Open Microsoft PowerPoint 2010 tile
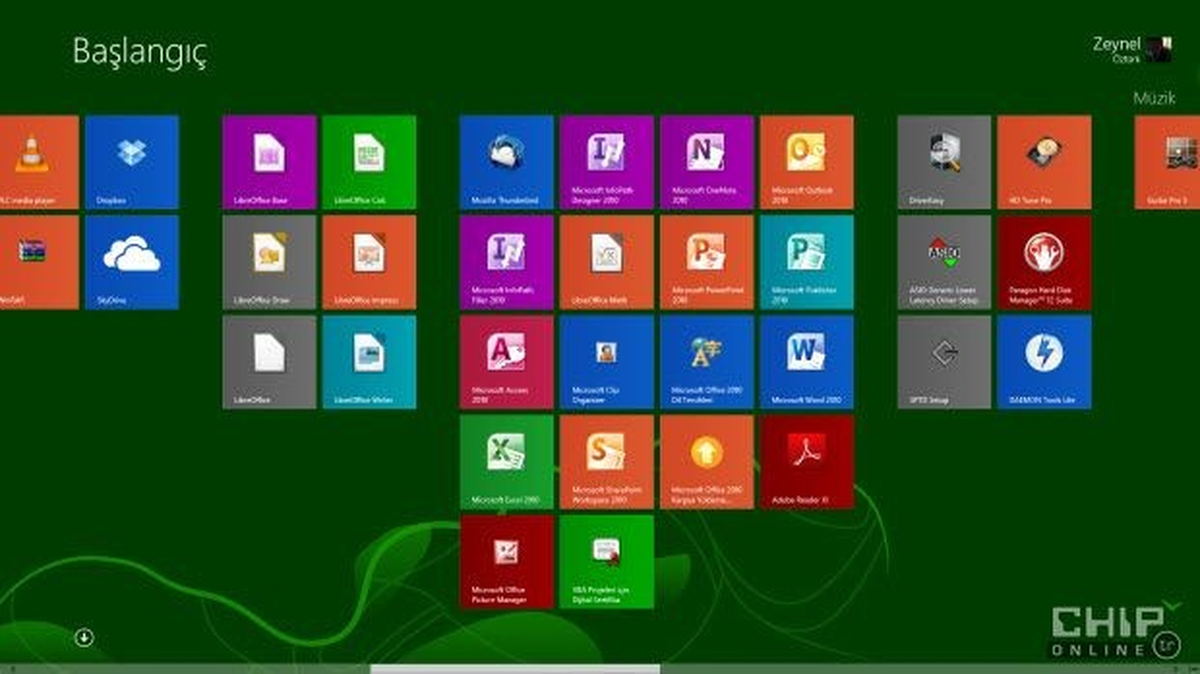Screen dimensions: 1200x674 (707, 262)
